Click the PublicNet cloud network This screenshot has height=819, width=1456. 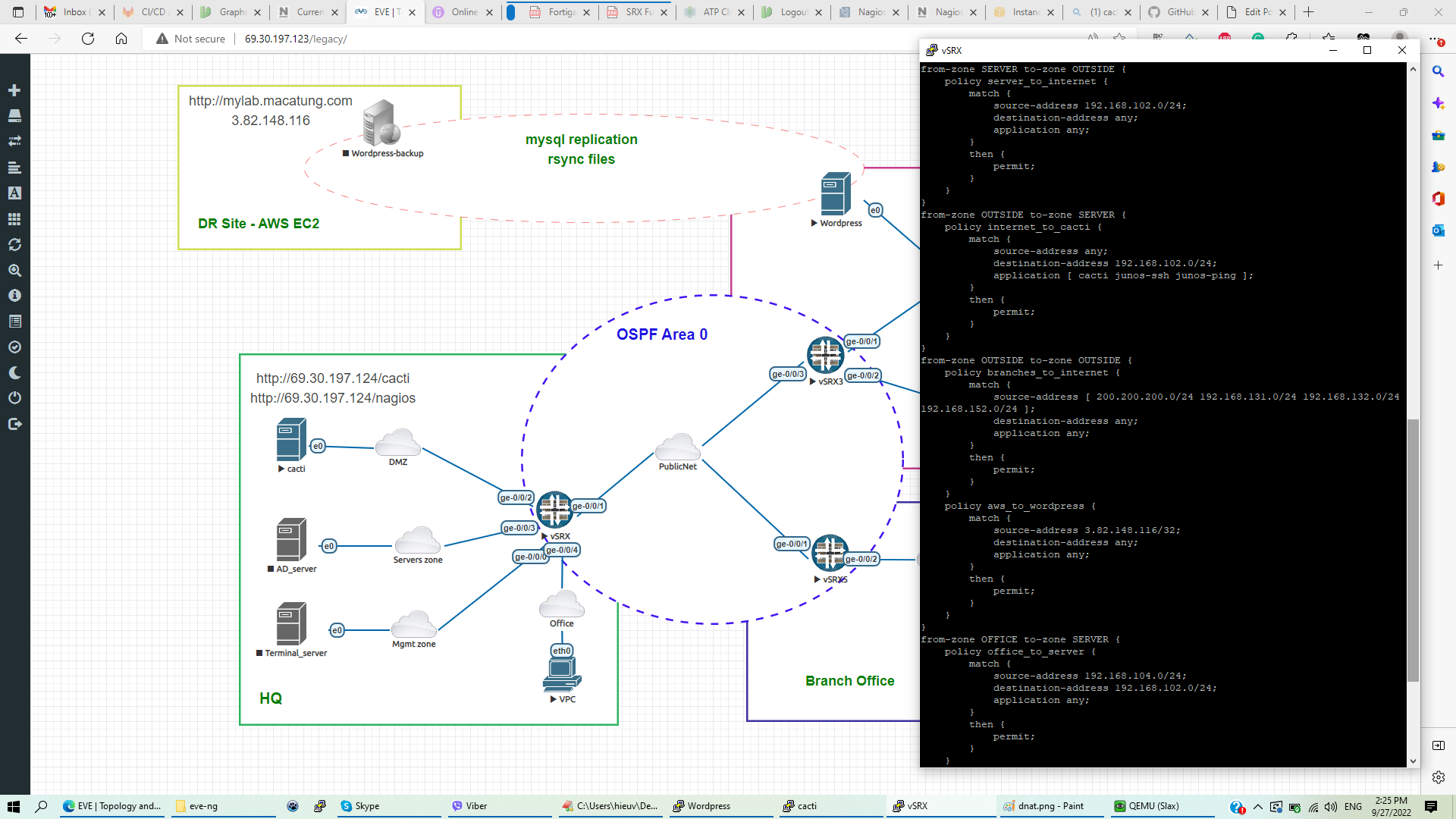point(677,448)
